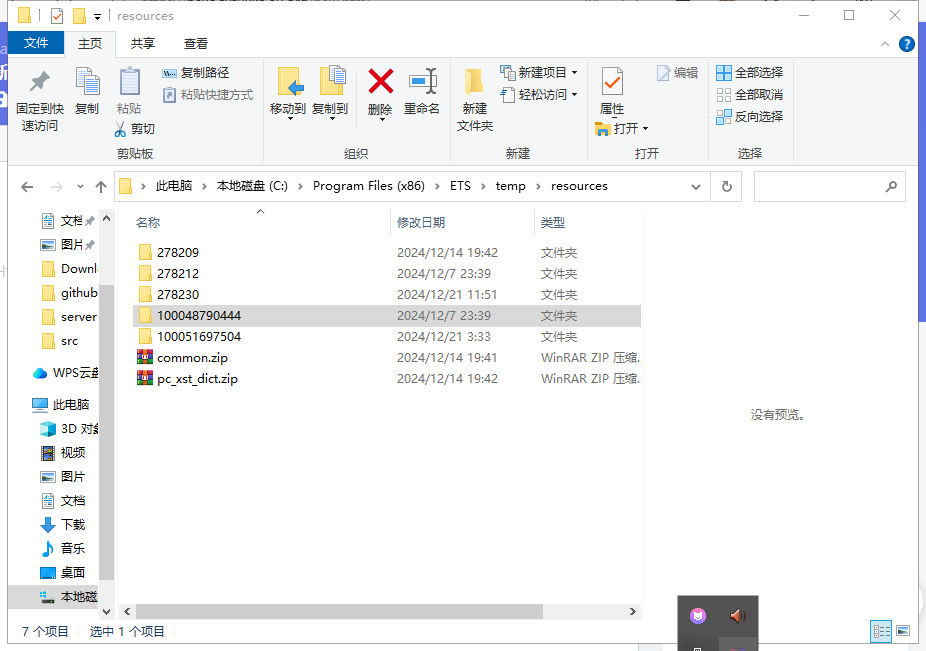
Task: Open the server folder in the sidebar
Action: (x=70, y=317)
